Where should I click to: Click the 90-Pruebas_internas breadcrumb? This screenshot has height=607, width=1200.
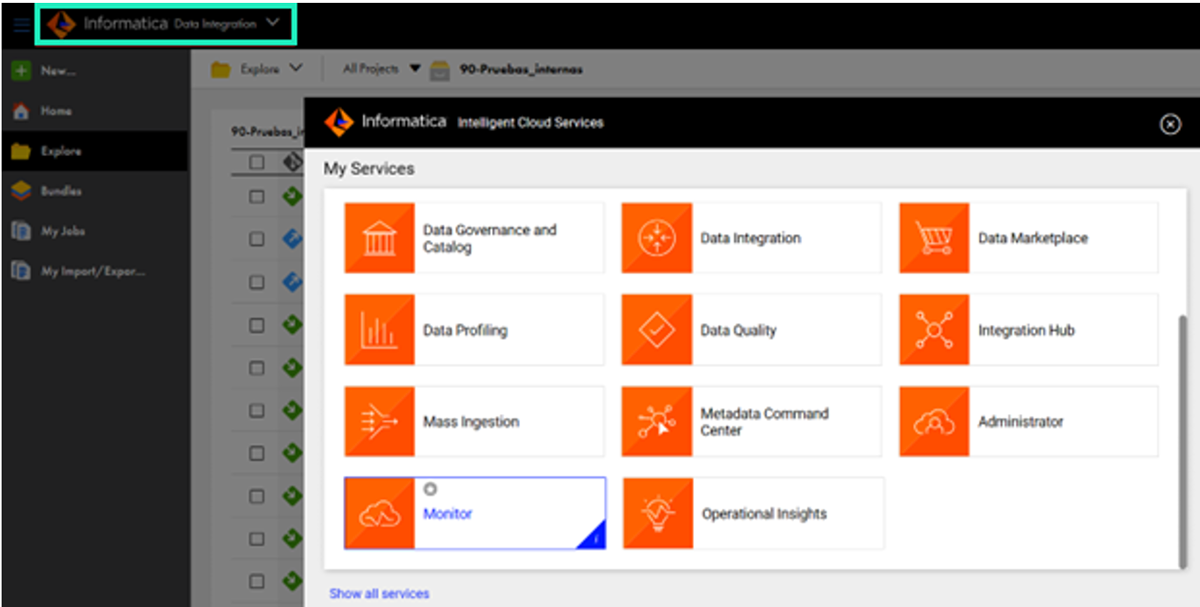521,69
